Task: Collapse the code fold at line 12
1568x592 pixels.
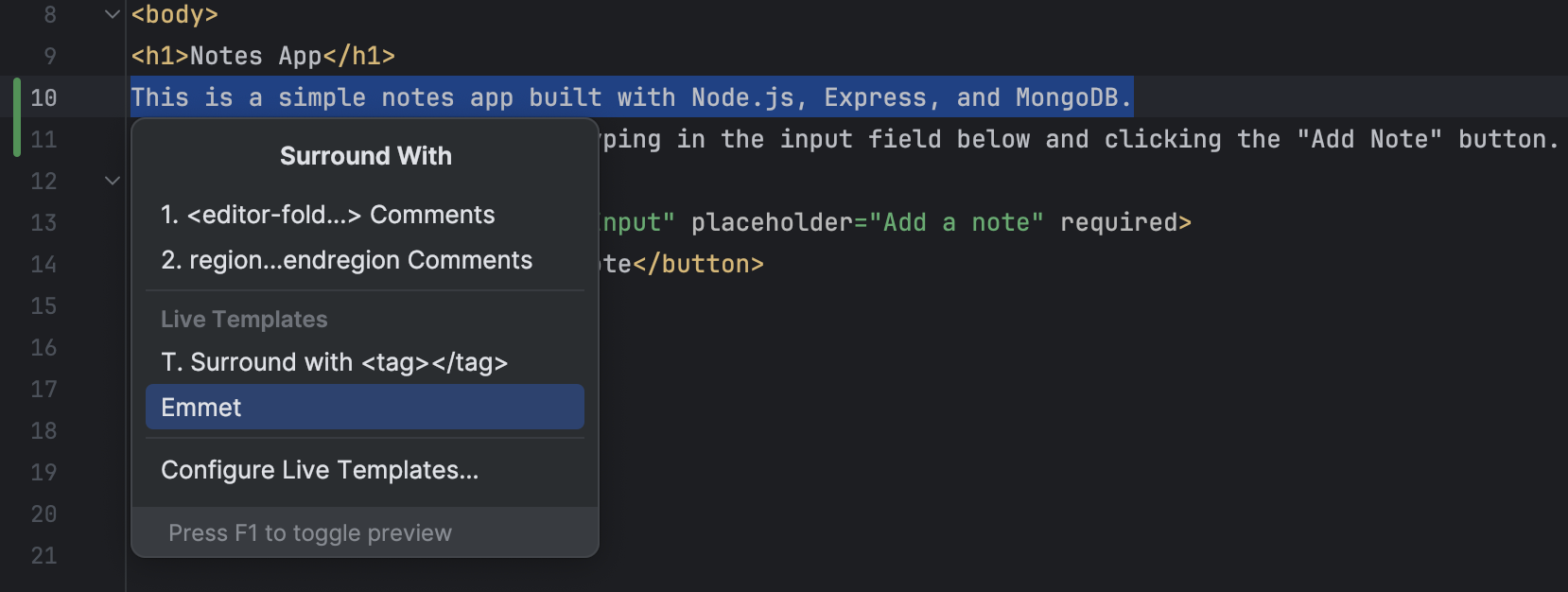Action: 111,180
